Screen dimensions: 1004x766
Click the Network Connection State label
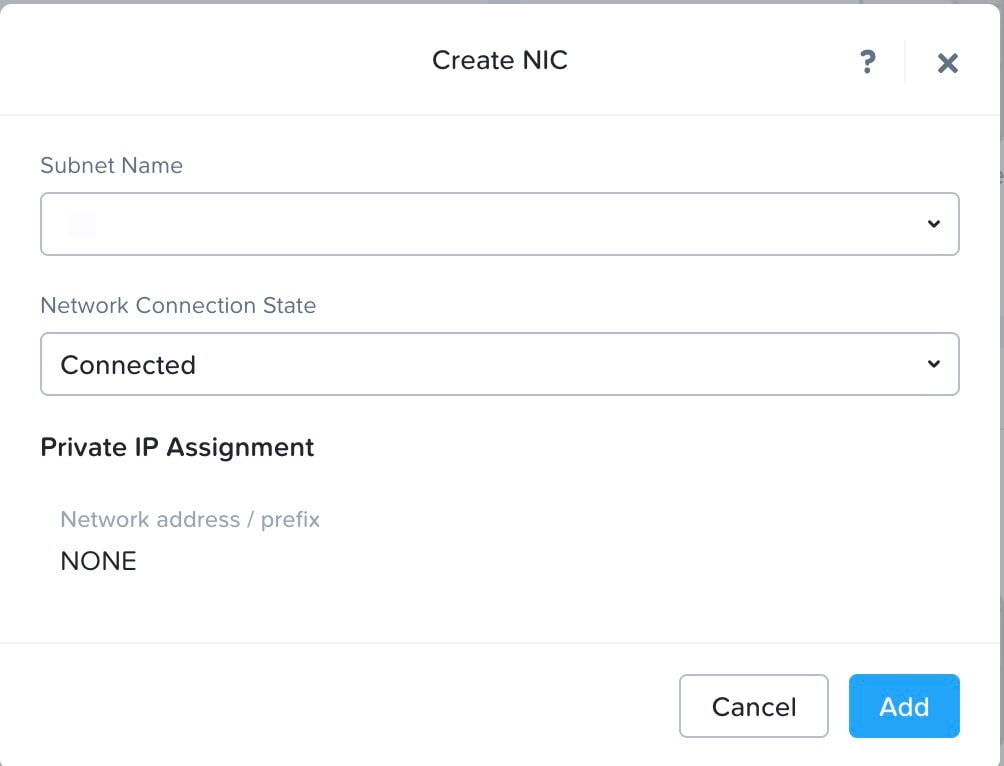(x=178, y=306)
